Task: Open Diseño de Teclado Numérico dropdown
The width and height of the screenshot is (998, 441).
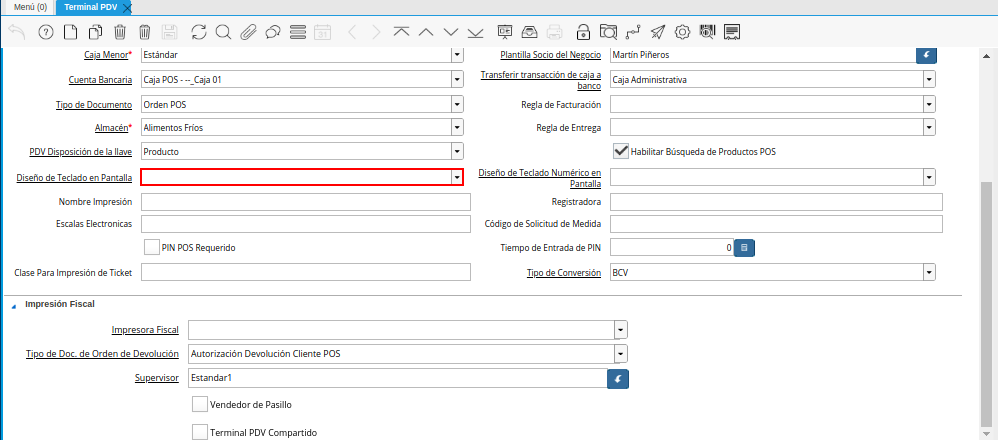Action: click(929, 177)
